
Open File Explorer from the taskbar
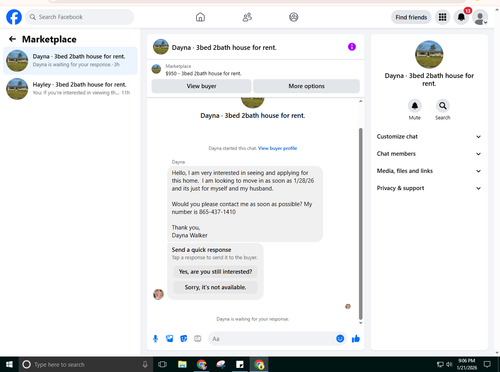tap(182, 364)
